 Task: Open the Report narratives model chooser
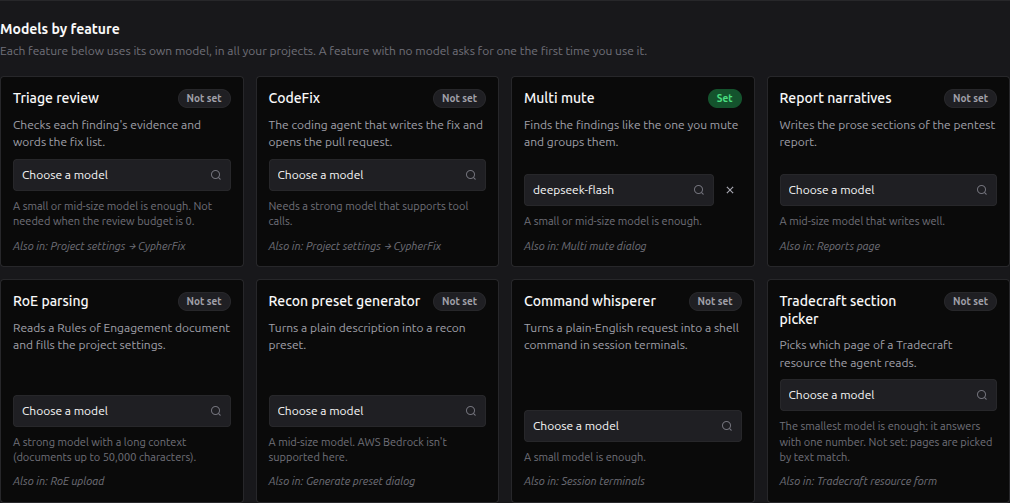(888, 190)
